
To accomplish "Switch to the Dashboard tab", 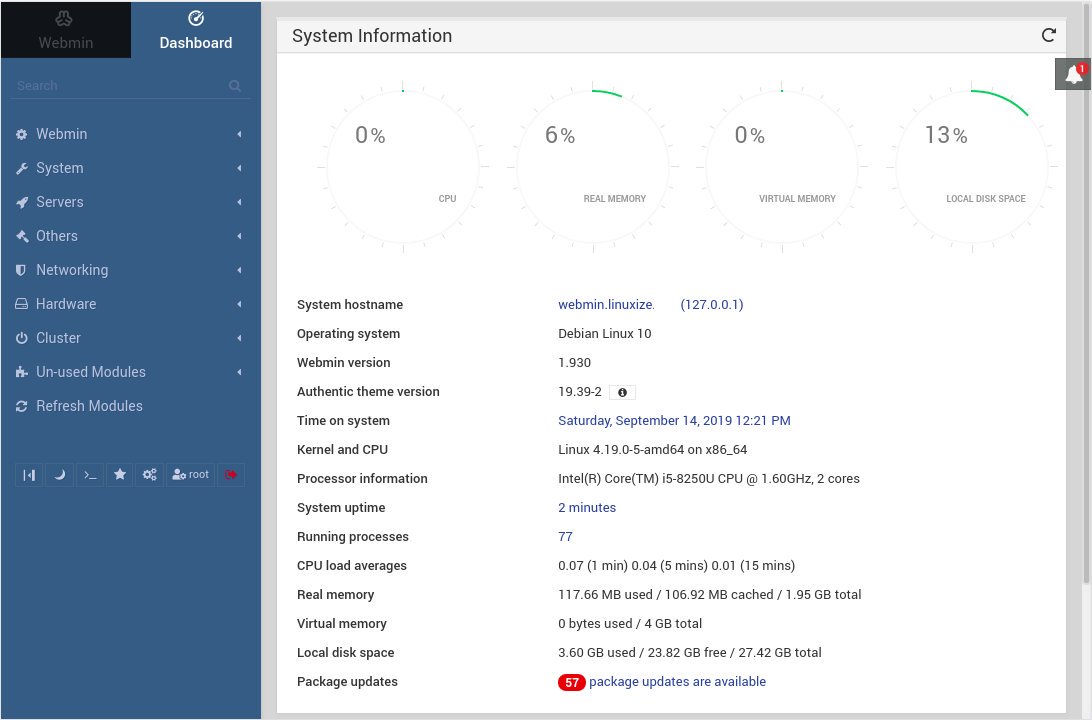I will click(195, 30).
